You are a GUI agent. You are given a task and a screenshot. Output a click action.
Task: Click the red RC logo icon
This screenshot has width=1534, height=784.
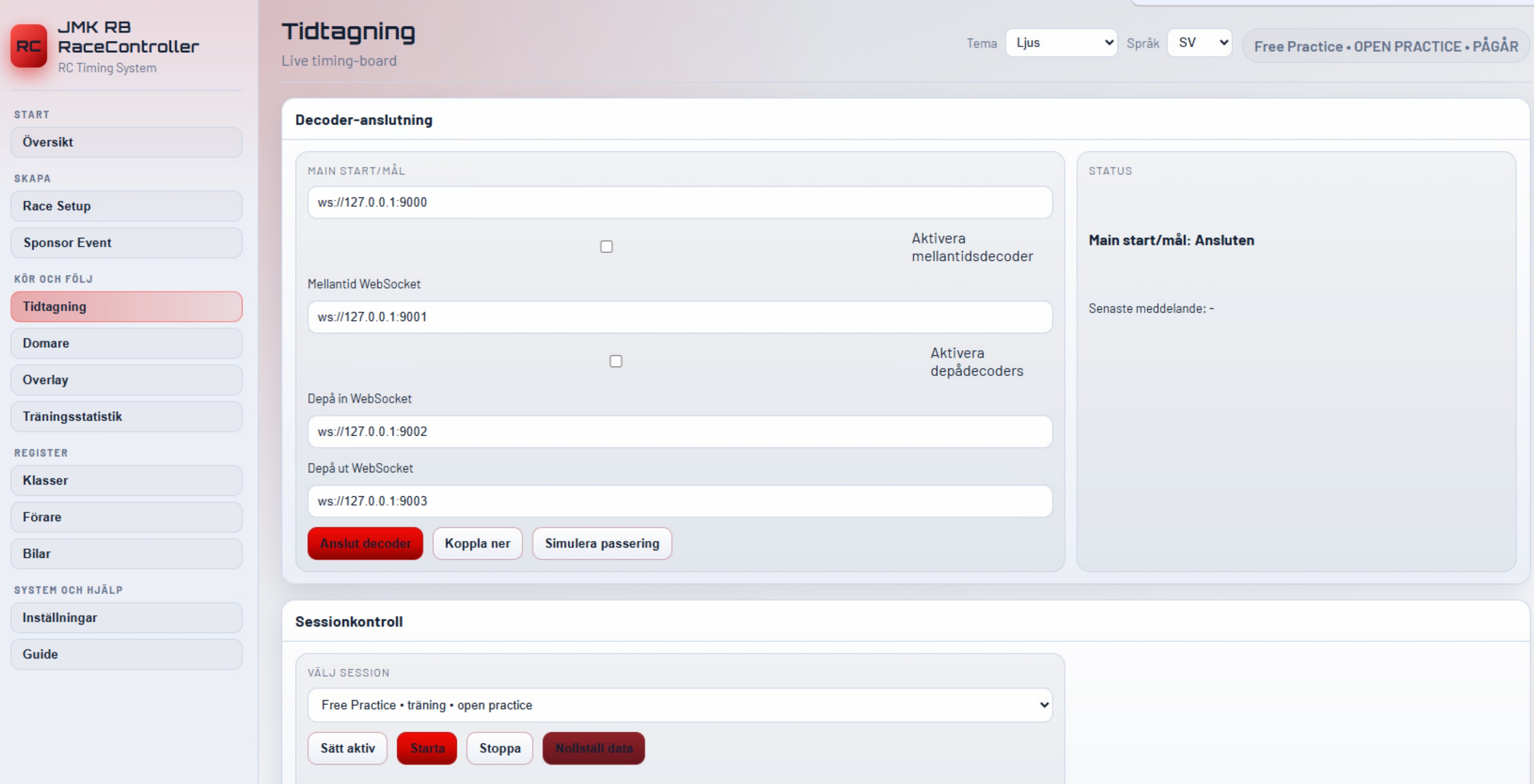tap(28, 46)
